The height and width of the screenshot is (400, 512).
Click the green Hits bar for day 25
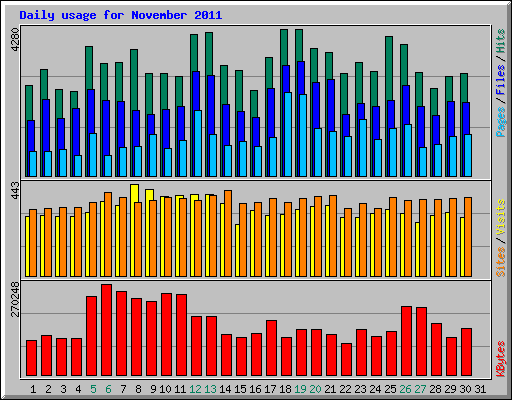[389, 67]
